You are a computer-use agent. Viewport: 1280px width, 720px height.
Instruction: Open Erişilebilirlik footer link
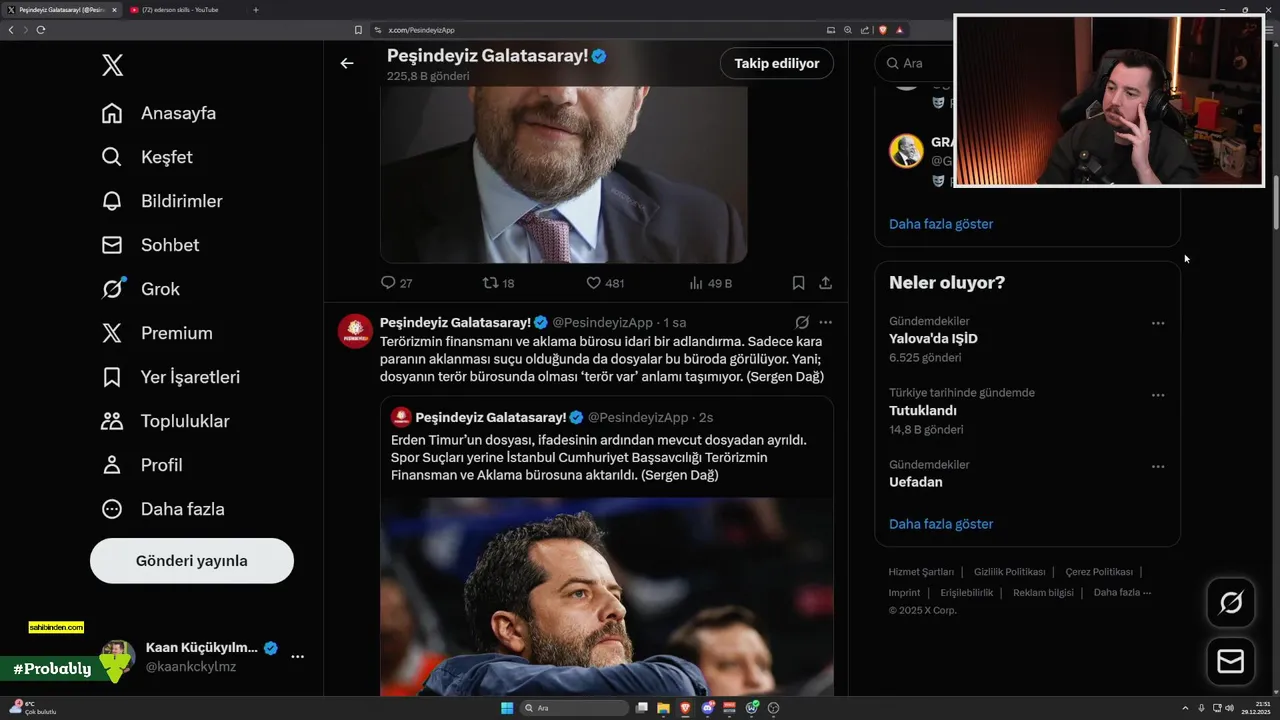pos(967,593)
